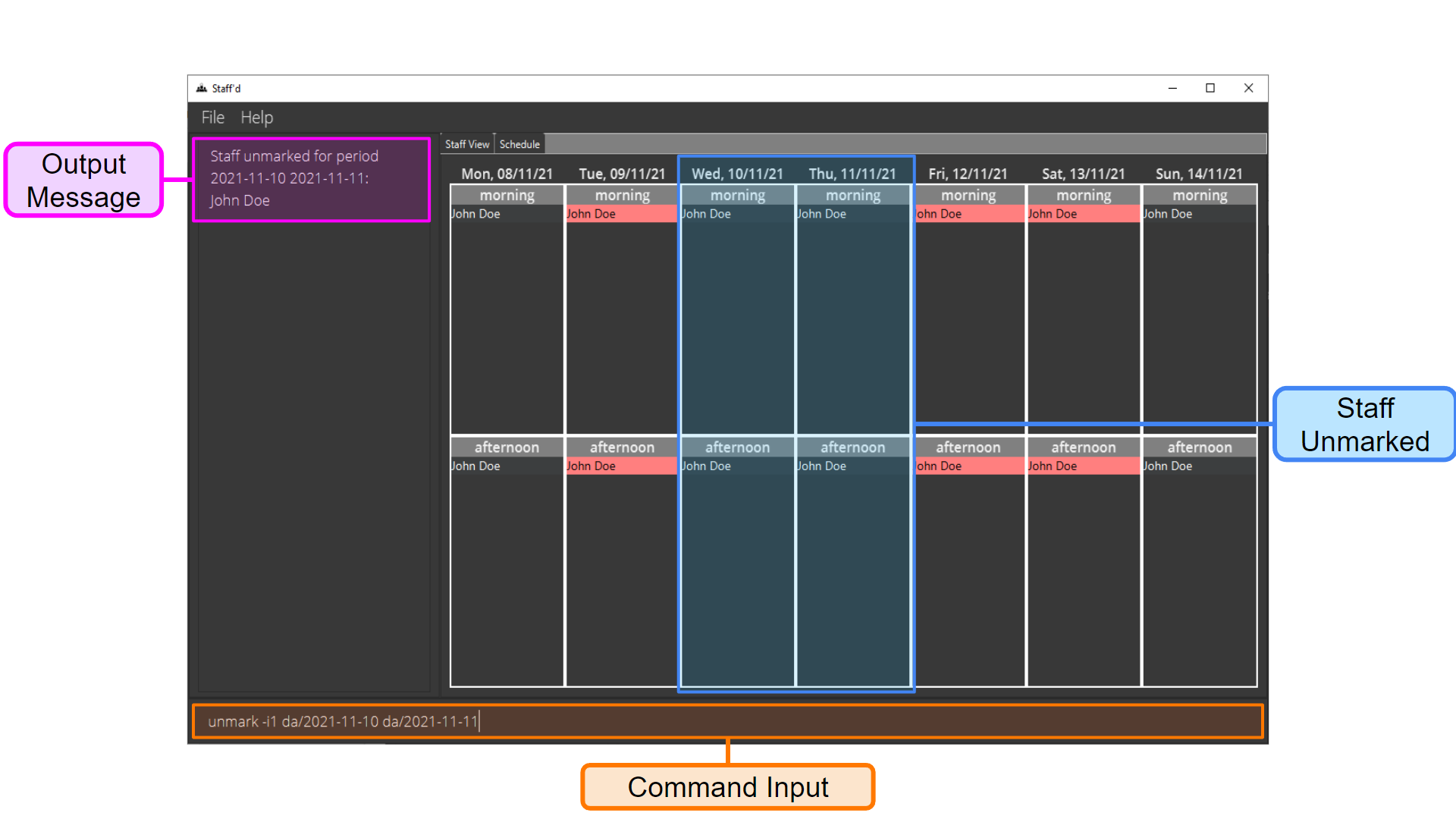Select the afternoon slot for Fri 12/11/21
The width and height of the screenshot is (1456, 819).
point(968,570)
